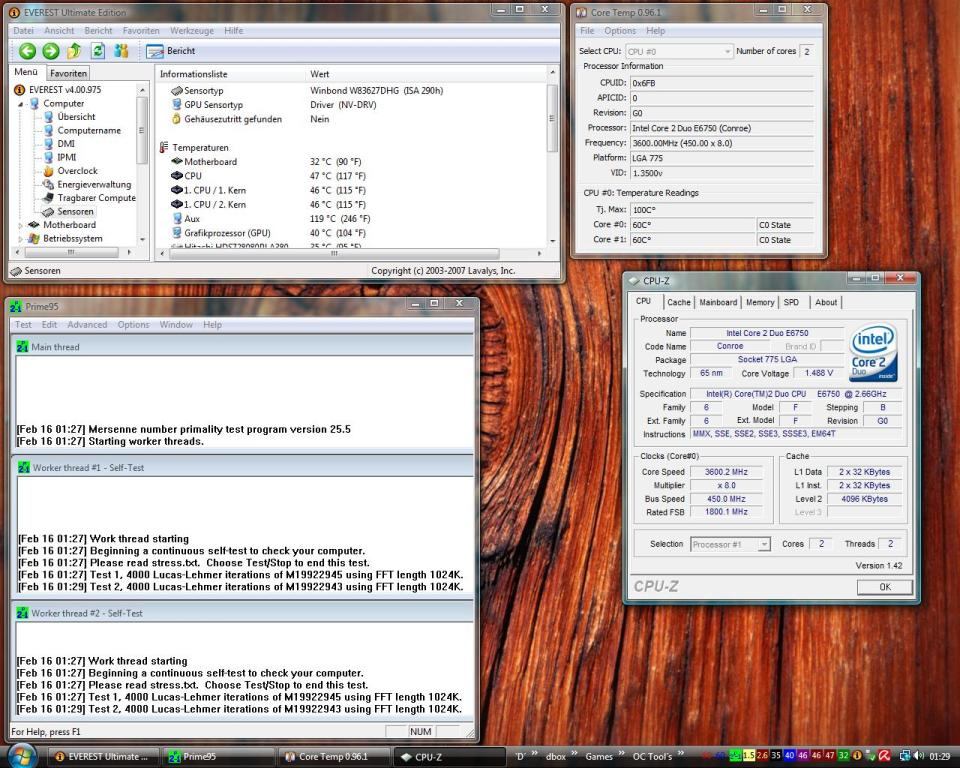Click the EVEREST up-level folder arrow icon

[74, 51]
